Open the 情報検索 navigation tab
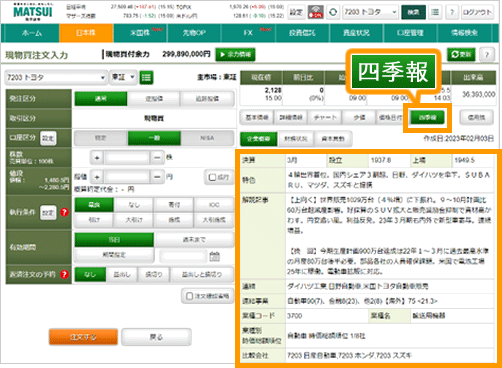The image size is (502, 368). [x=464, y=33]
